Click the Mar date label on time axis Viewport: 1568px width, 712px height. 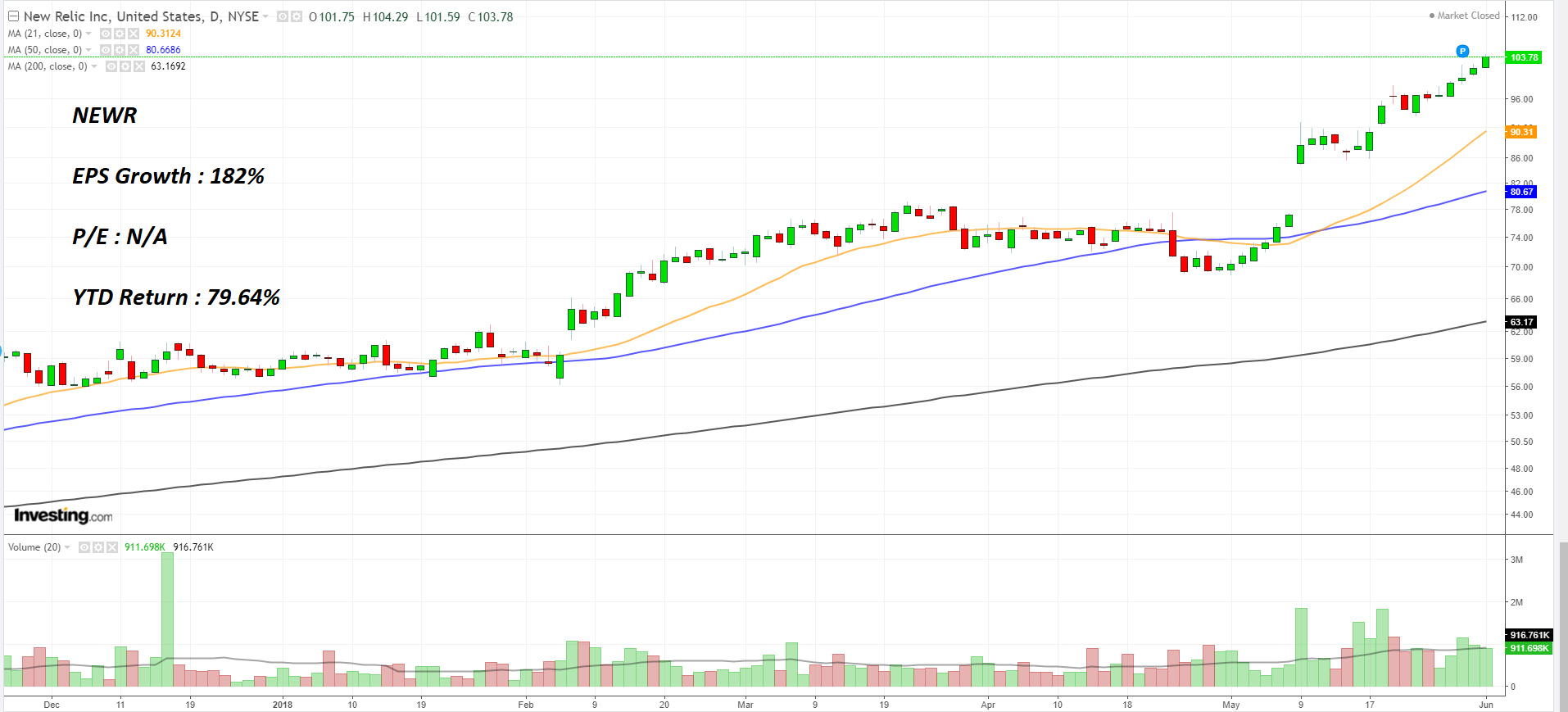745,705
